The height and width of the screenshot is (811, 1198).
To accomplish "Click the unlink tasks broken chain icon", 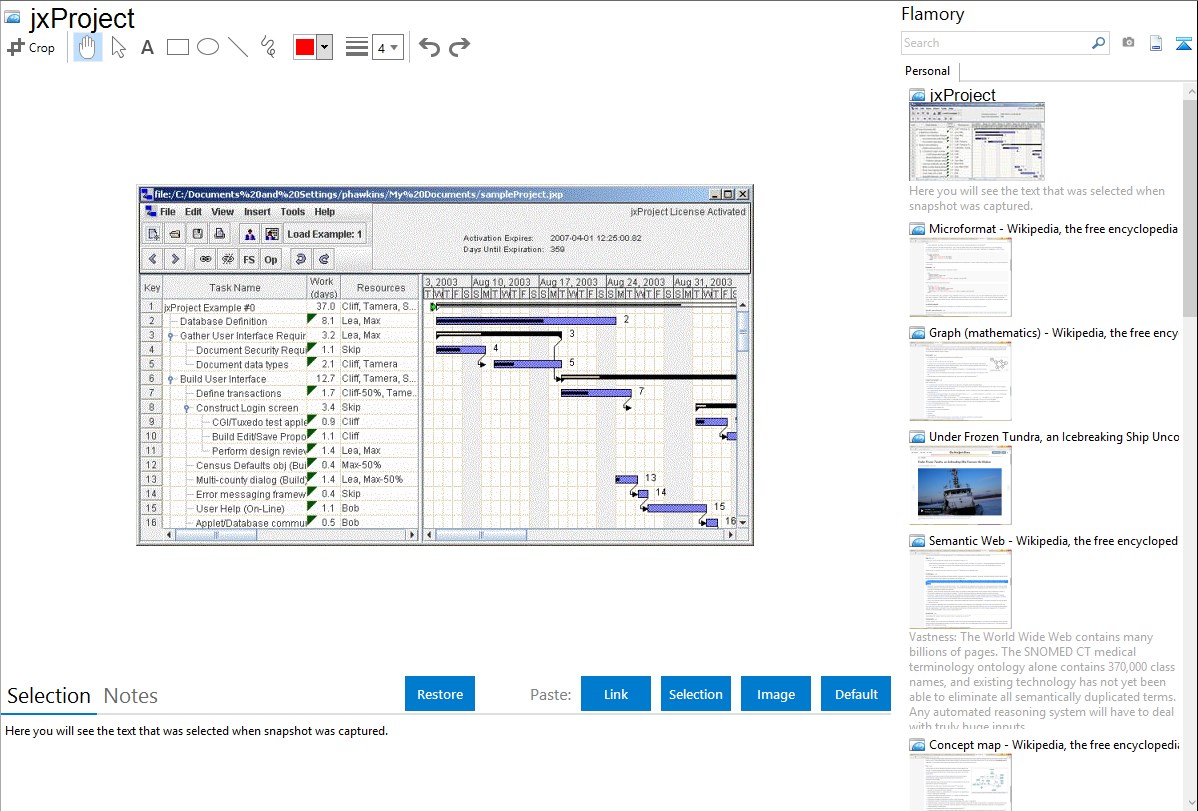I will point(227,259).
